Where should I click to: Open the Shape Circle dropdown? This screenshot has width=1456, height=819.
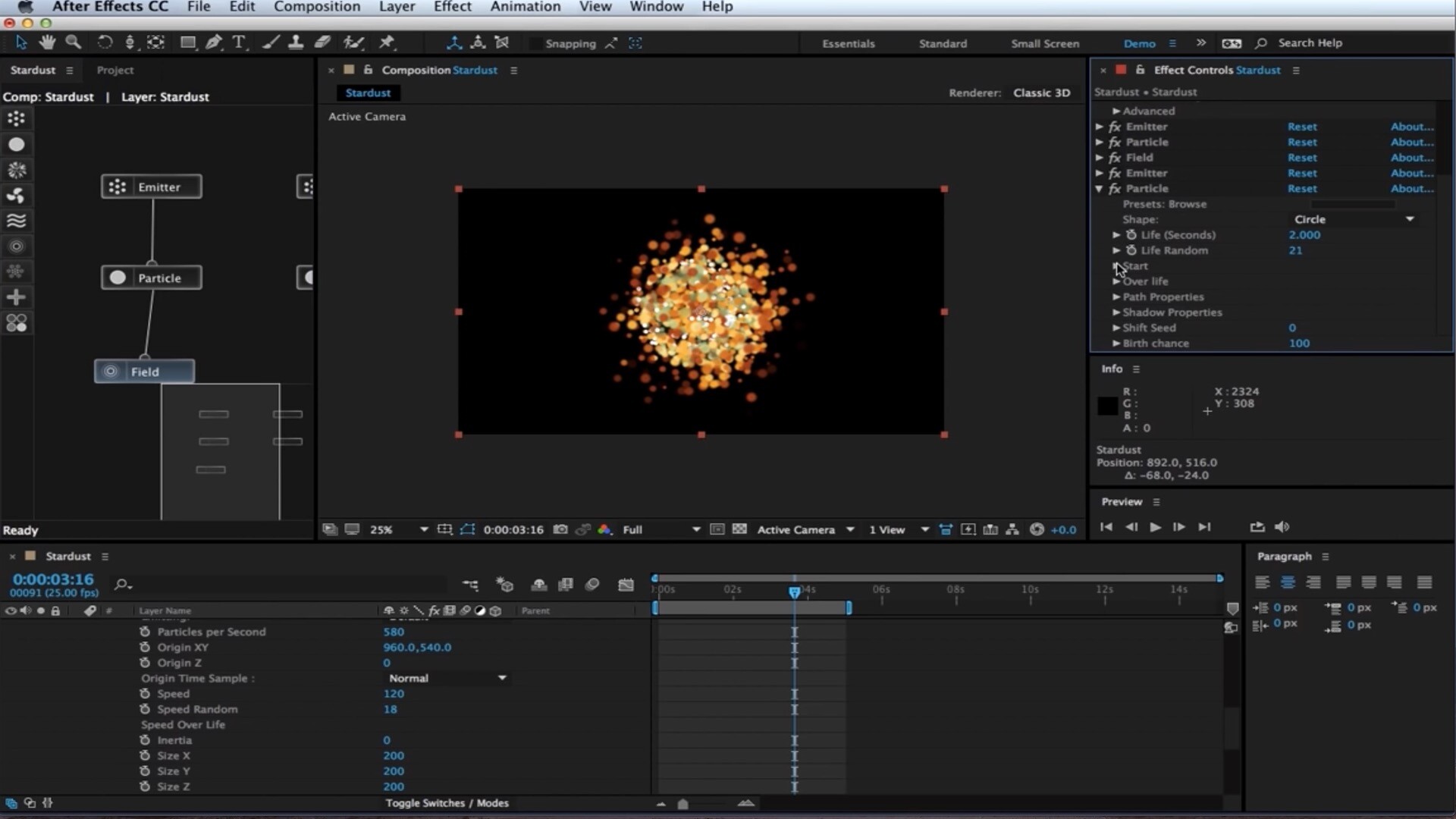tap(1353, 219)
